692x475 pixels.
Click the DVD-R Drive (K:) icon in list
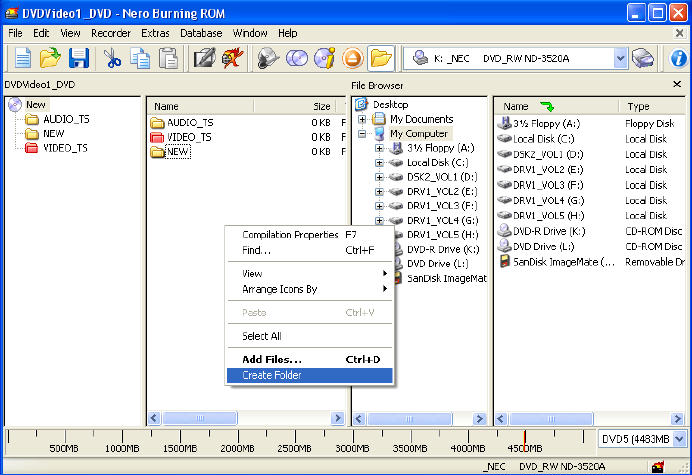click(504, 231)
